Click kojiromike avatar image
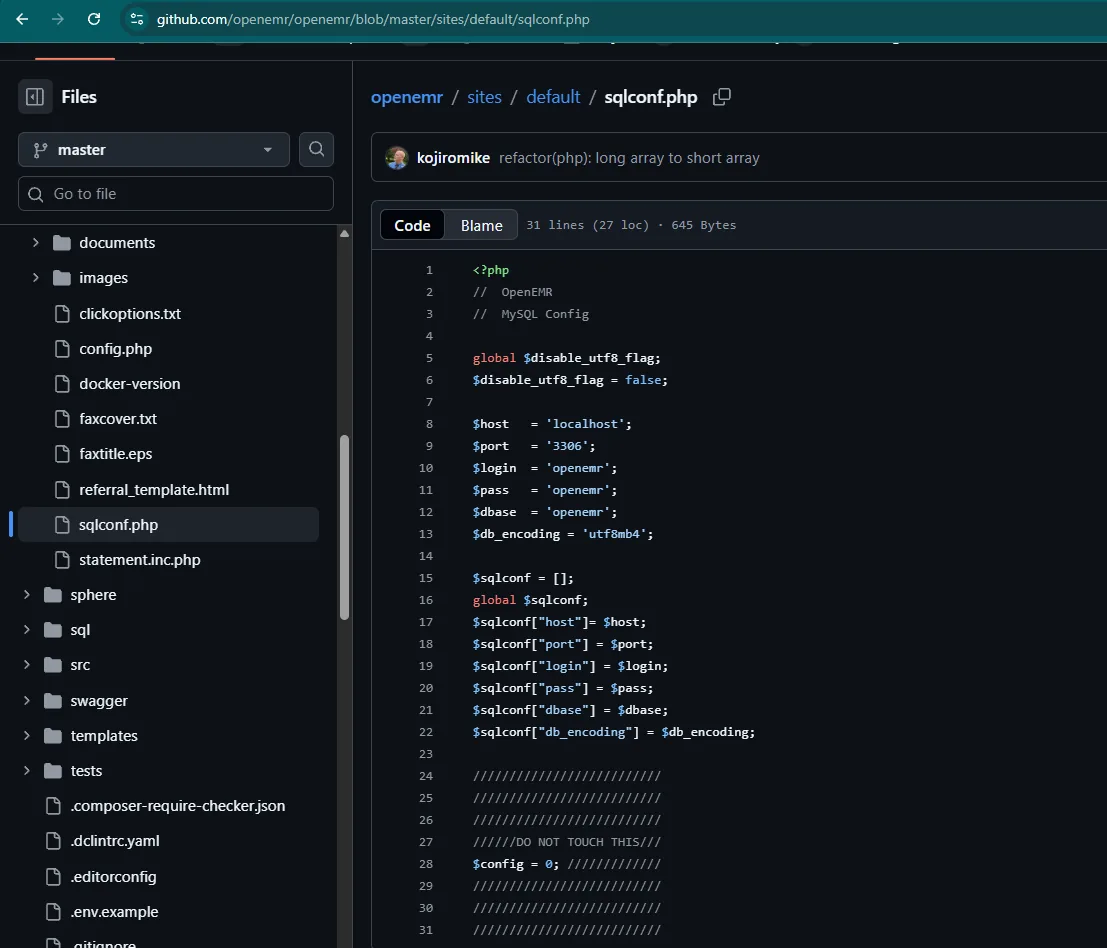Viewport: 1107px width, 948px height. tap(397, 158)
